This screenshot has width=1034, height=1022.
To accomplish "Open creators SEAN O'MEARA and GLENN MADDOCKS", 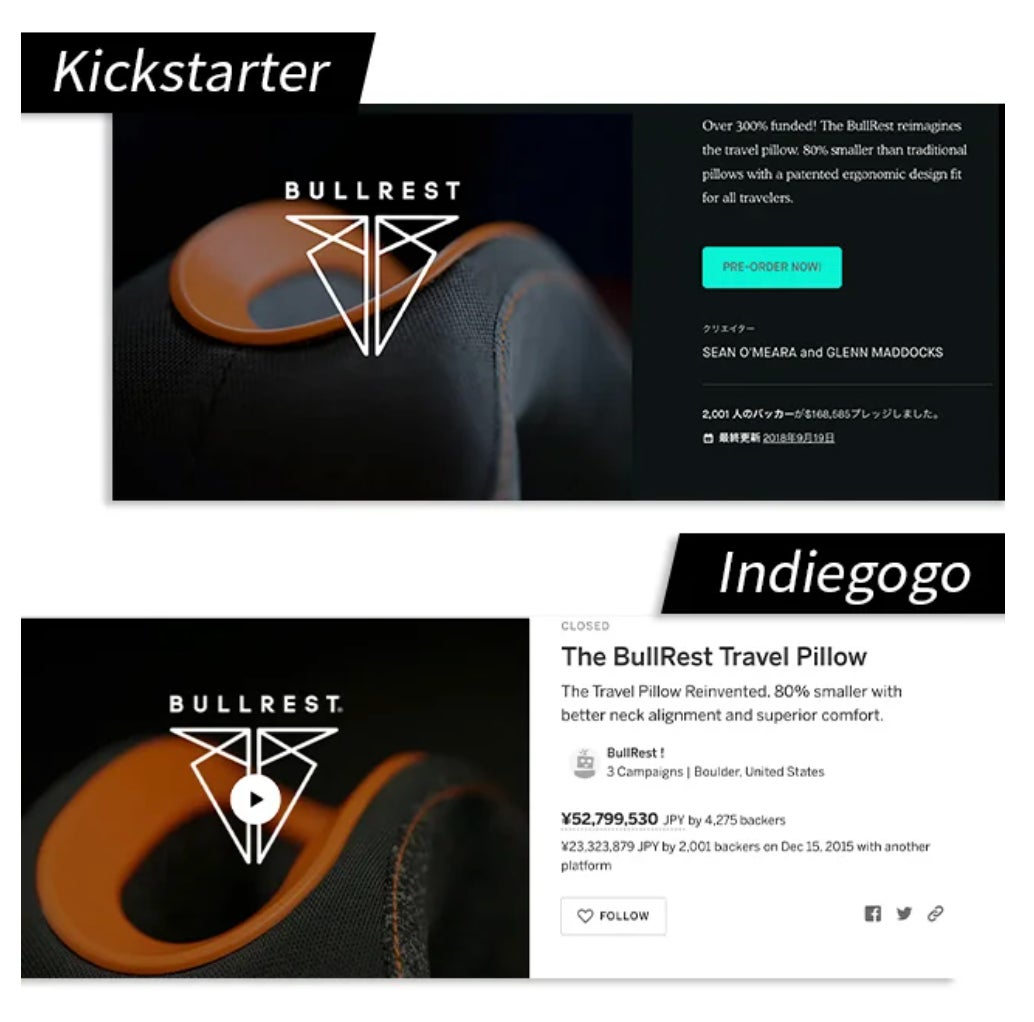I will click(822, 352).
